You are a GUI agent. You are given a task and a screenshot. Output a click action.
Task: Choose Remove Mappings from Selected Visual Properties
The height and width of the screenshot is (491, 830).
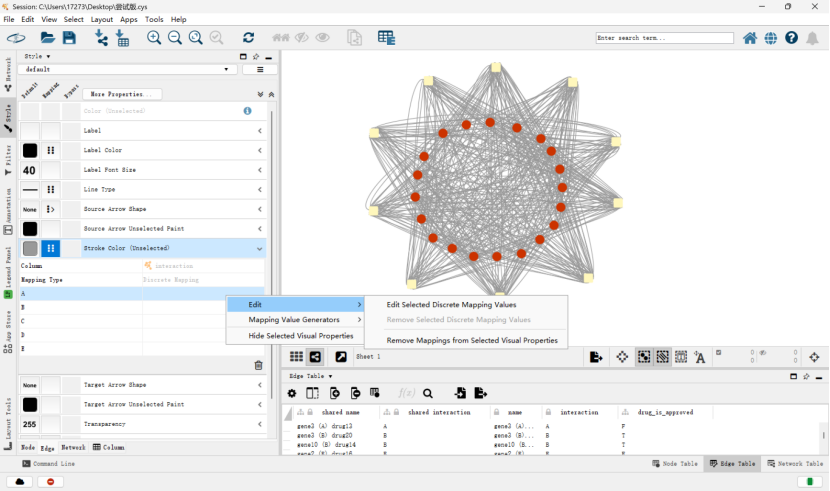[472, 340]
